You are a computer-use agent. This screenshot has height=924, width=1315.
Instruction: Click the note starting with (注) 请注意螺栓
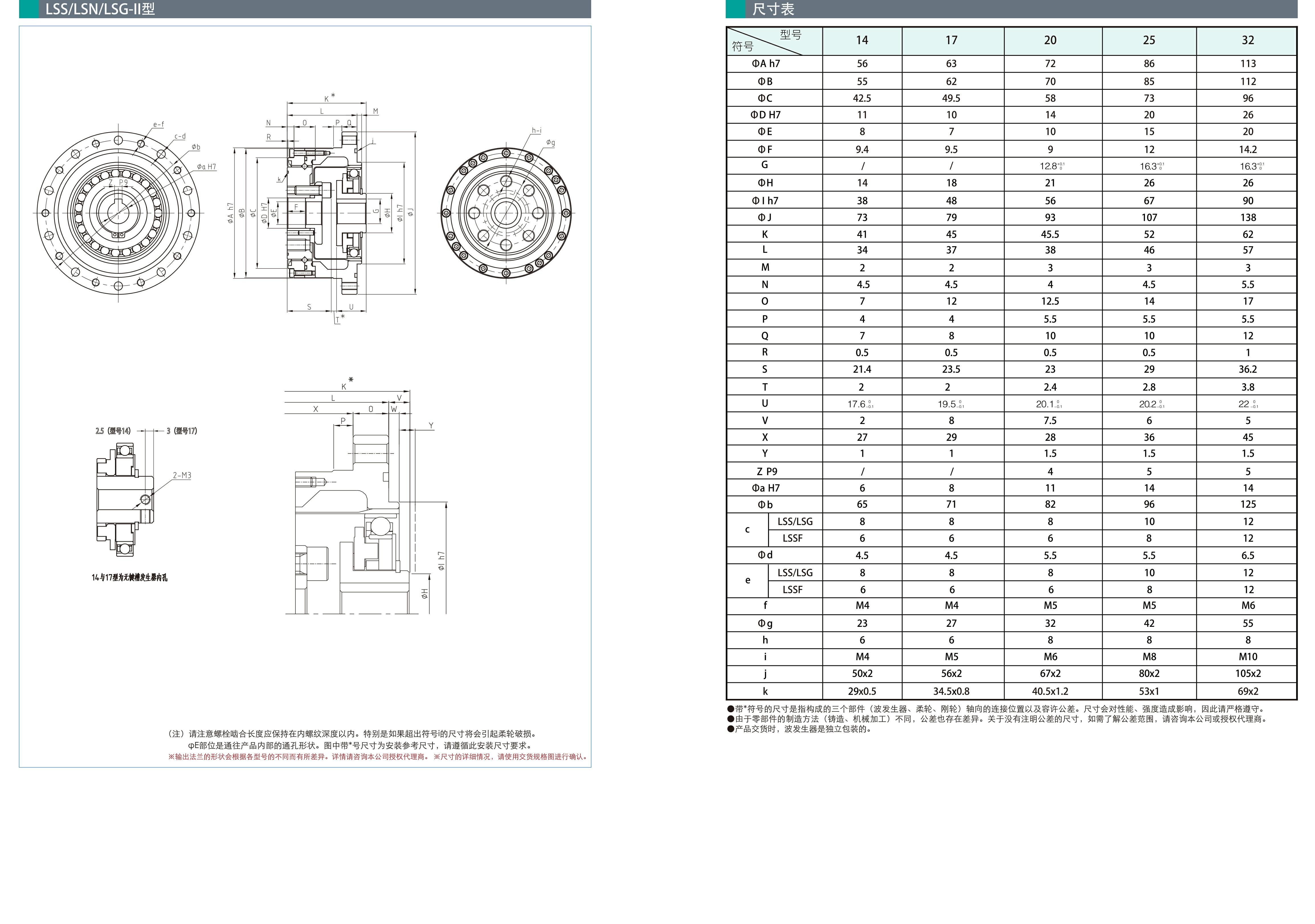pos(352,734)
